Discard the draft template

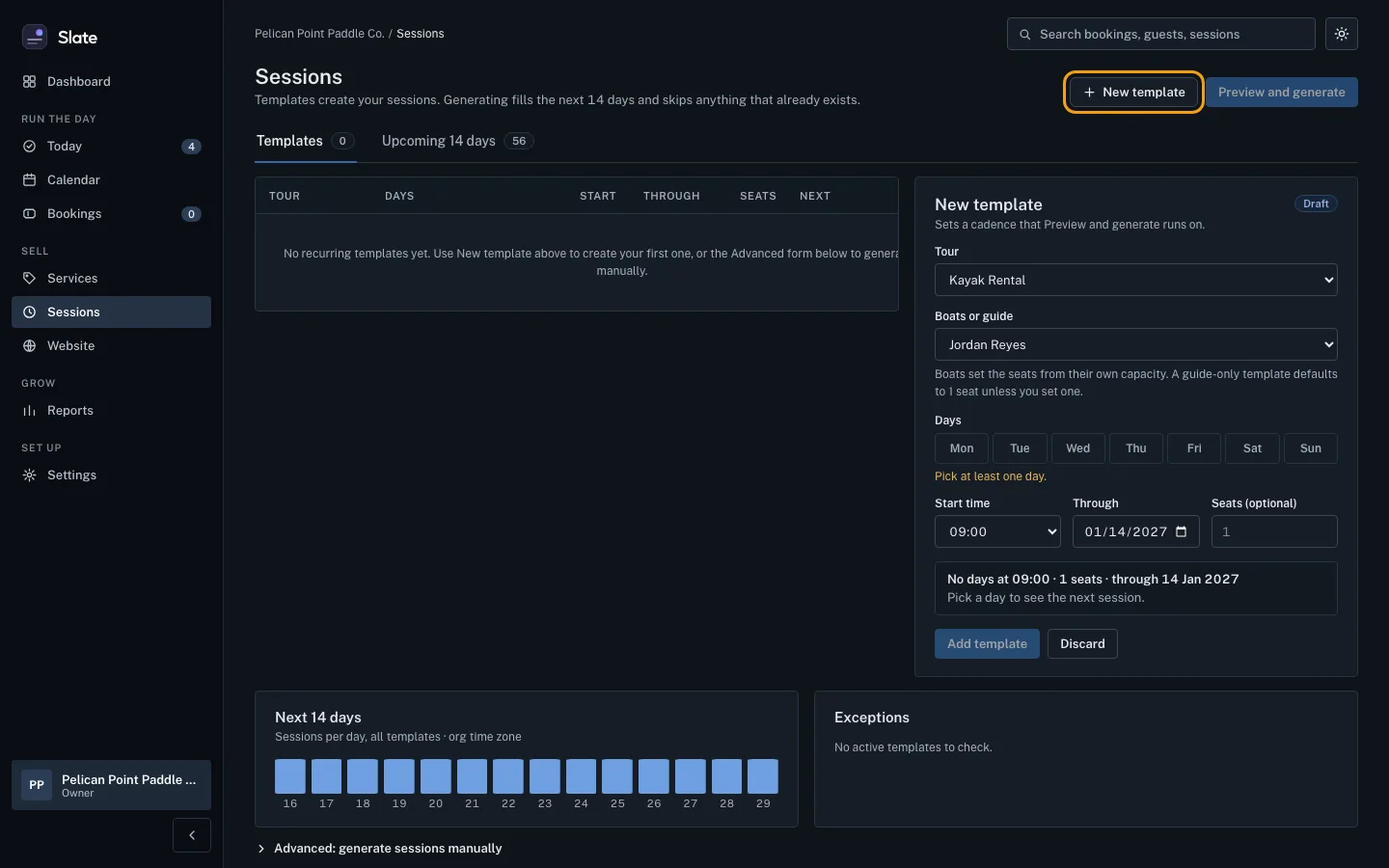[1082, 644]
